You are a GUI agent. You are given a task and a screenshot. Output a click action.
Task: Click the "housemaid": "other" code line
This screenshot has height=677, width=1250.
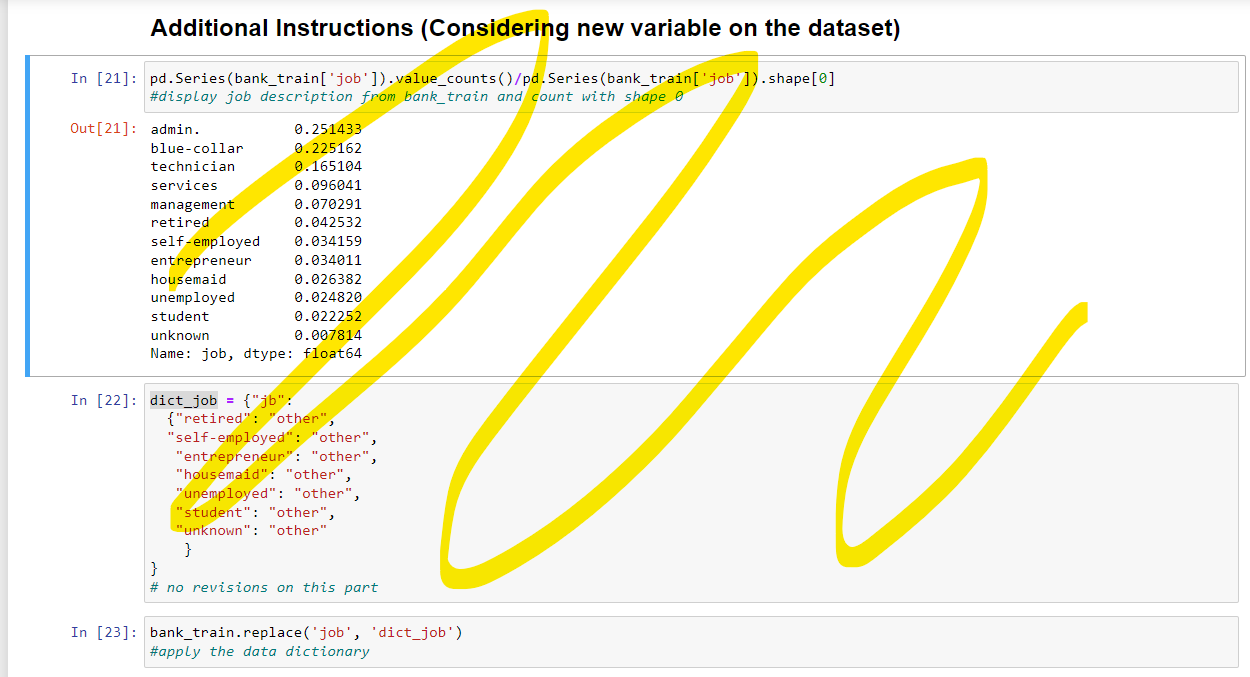pyautogui.click(x=264, y=474)
